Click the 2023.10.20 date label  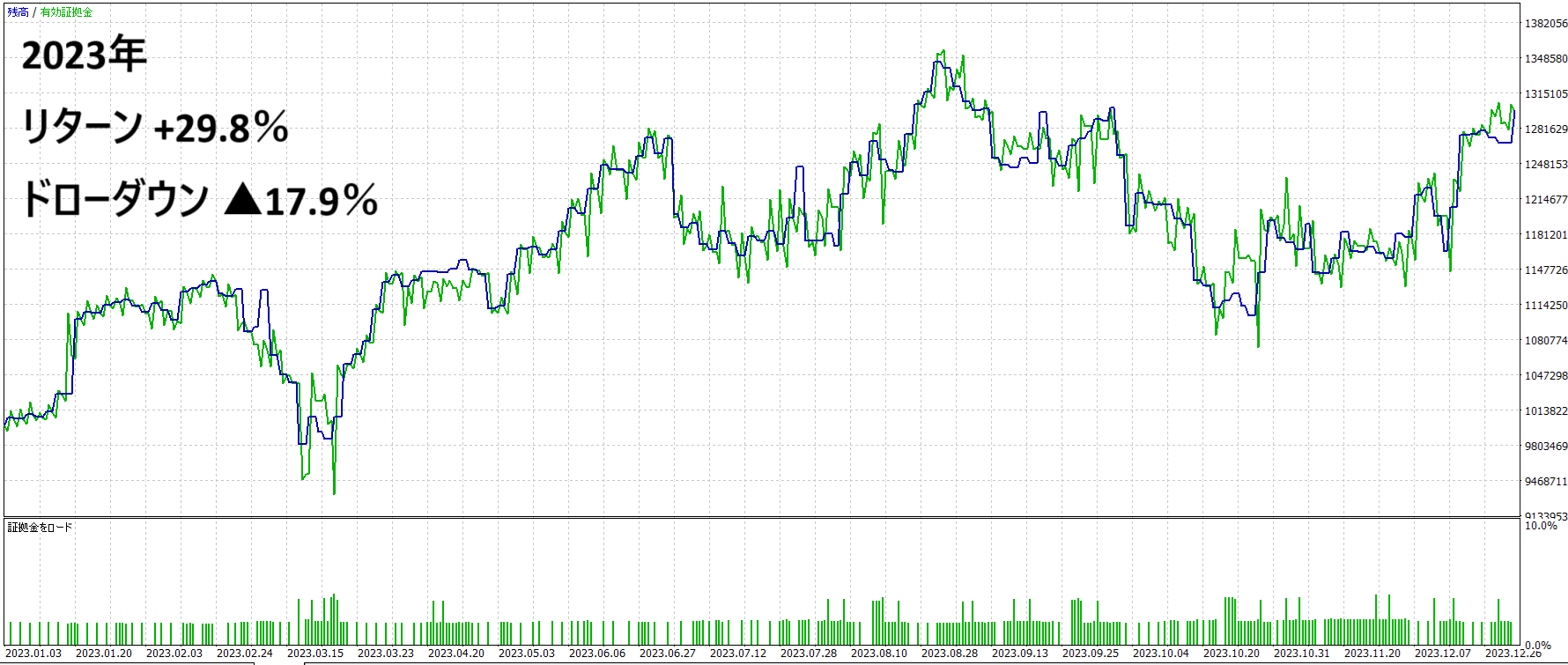tap(1231, 654)
